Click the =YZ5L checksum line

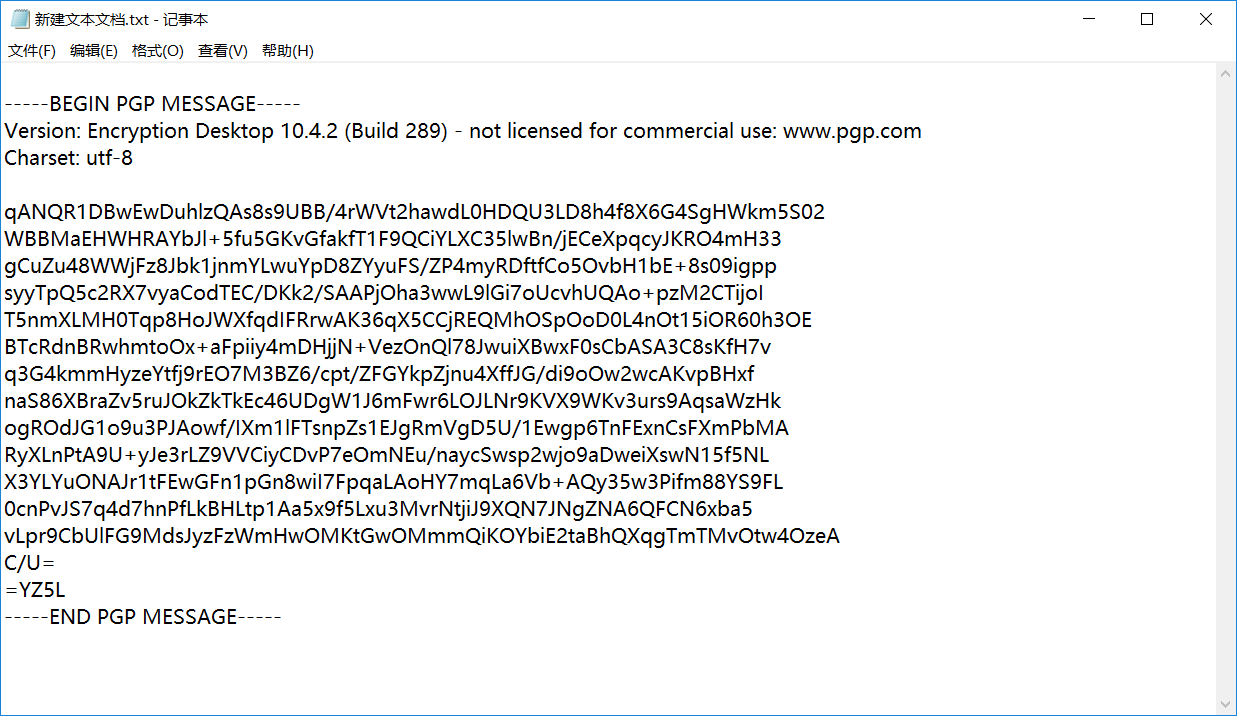click(x=35, y=589)
